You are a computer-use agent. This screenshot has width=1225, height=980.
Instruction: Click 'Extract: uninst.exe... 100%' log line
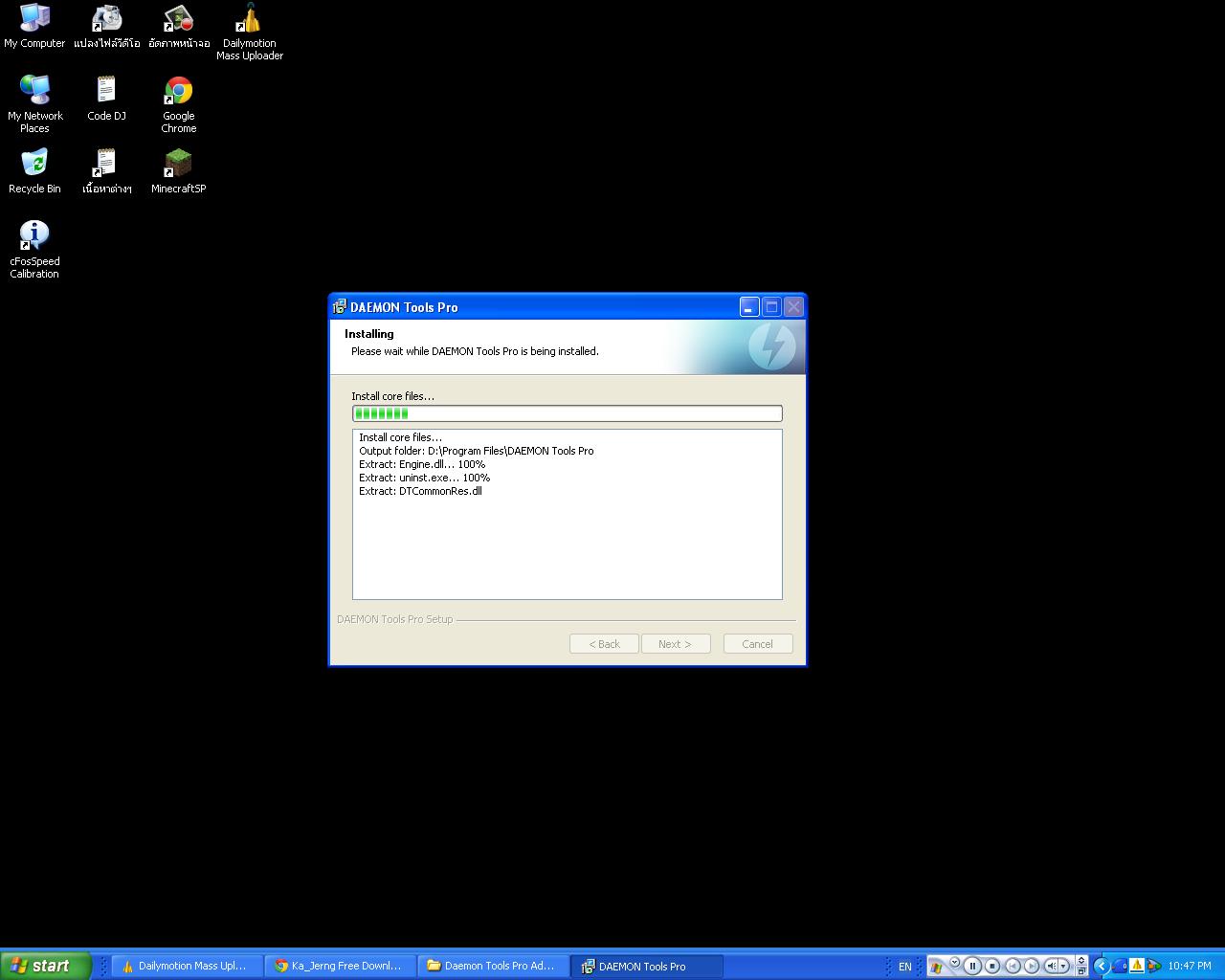[x=425, y=478]
